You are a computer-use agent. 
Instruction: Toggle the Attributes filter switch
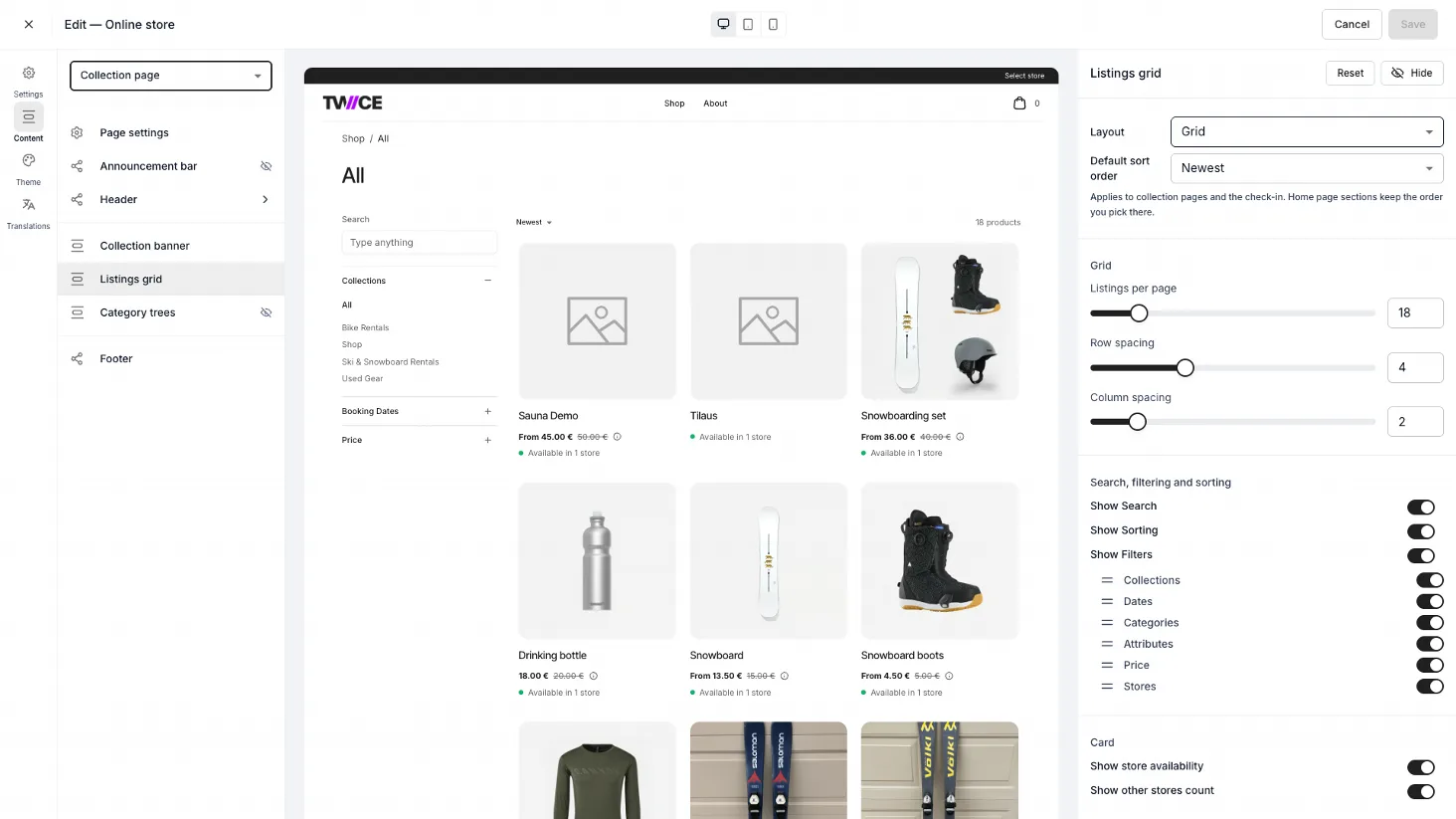pos(1429,644)
